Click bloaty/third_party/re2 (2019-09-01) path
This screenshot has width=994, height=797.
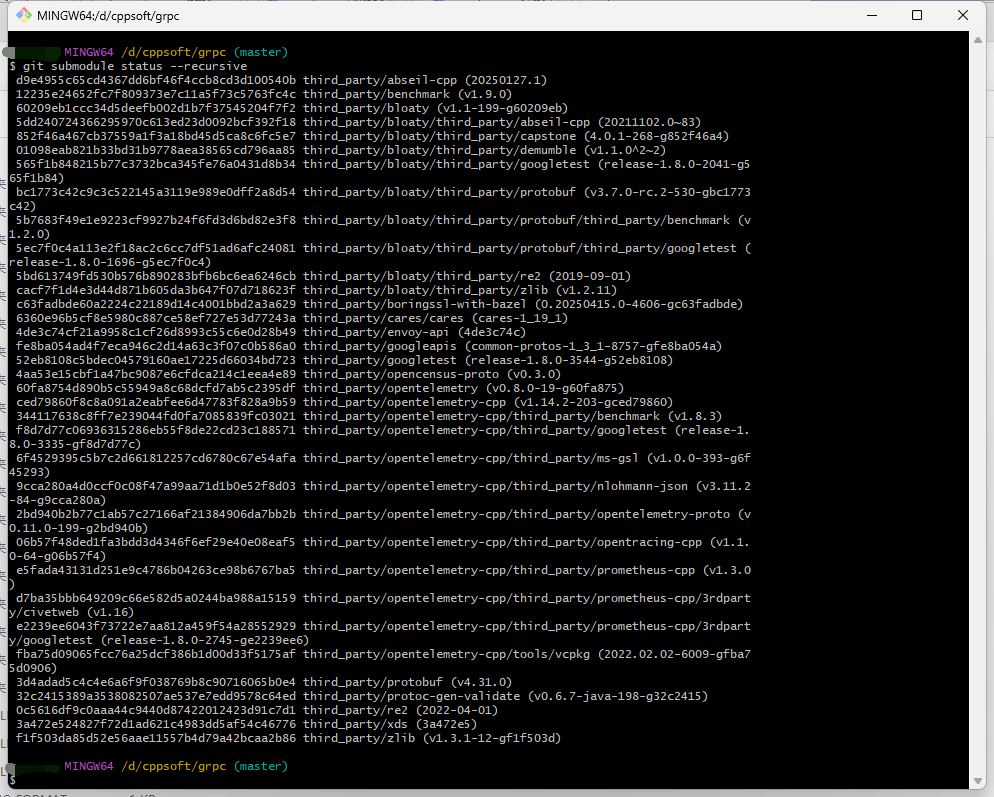pos(422,276)
